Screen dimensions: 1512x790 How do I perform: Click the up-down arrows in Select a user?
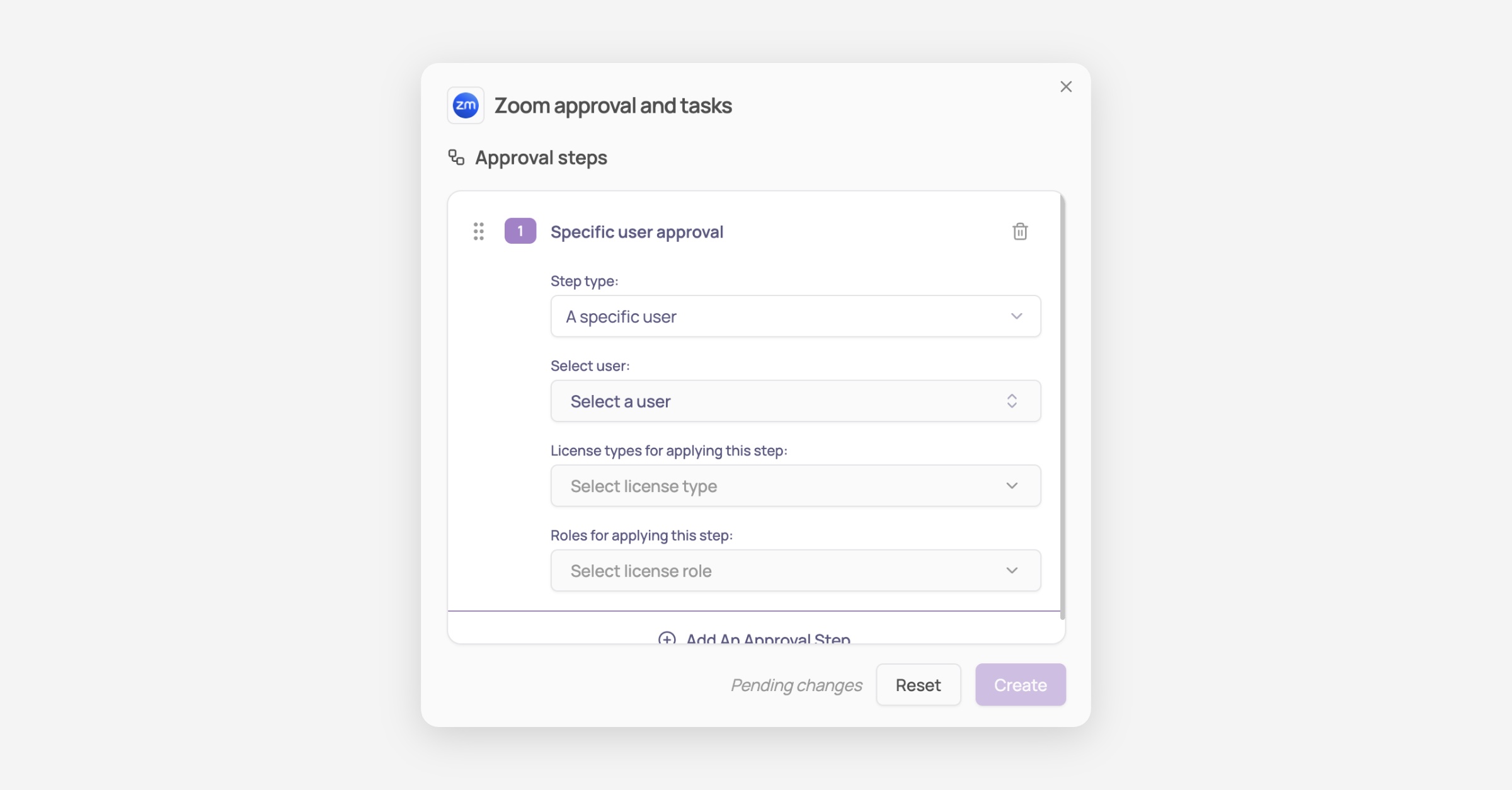coord(1012,401)
